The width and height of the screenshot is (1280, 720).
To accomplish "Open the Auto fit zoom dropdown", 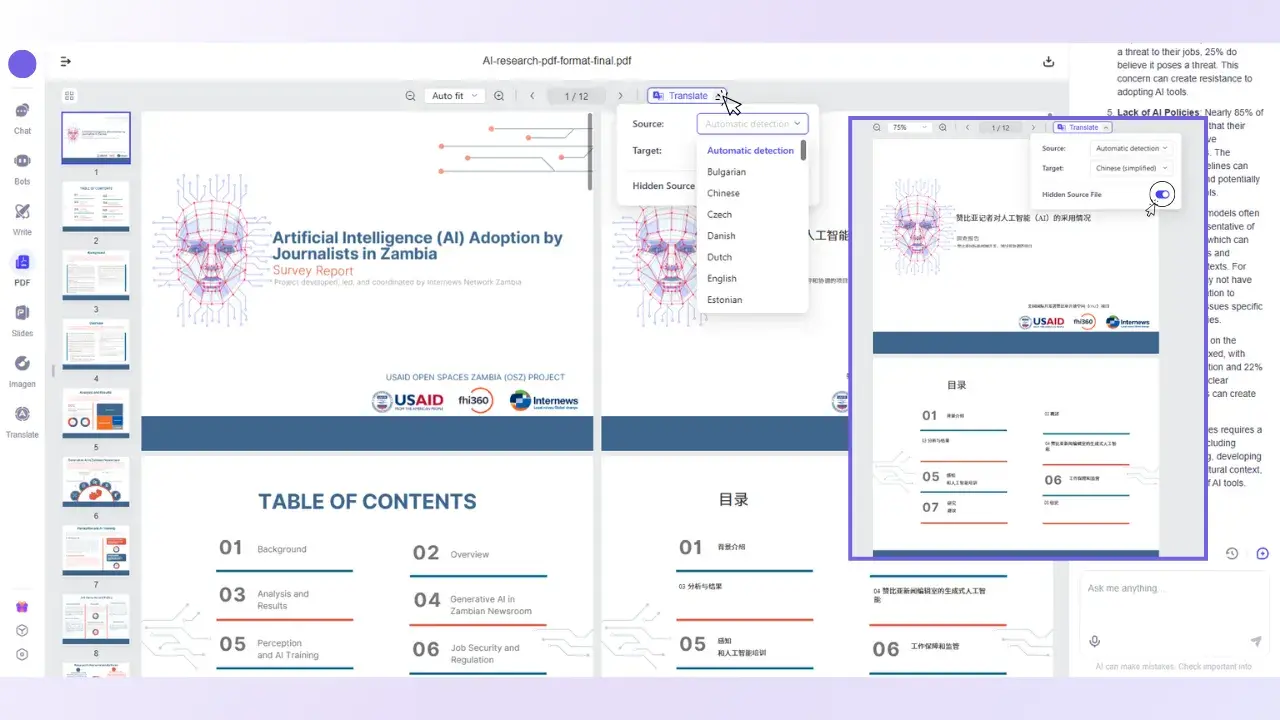I will coord(454,96).
